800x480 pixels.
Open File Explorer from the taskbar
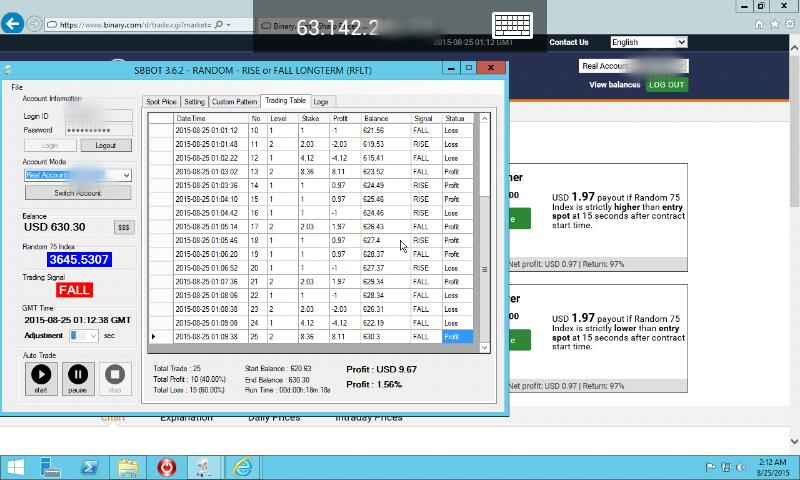click(128, 467)
